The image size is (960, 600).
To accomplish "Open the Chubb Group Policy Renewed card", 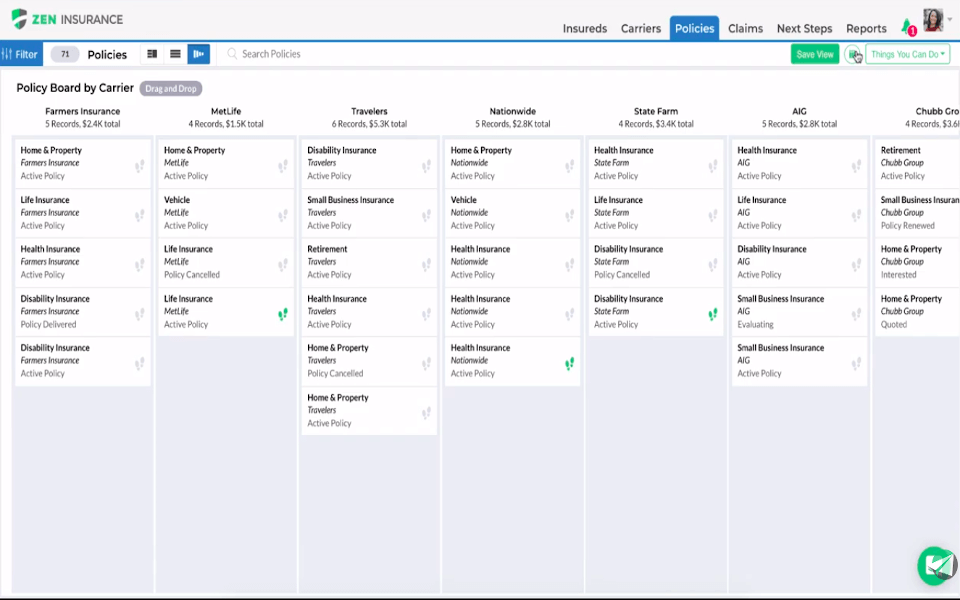I will 917,212.
